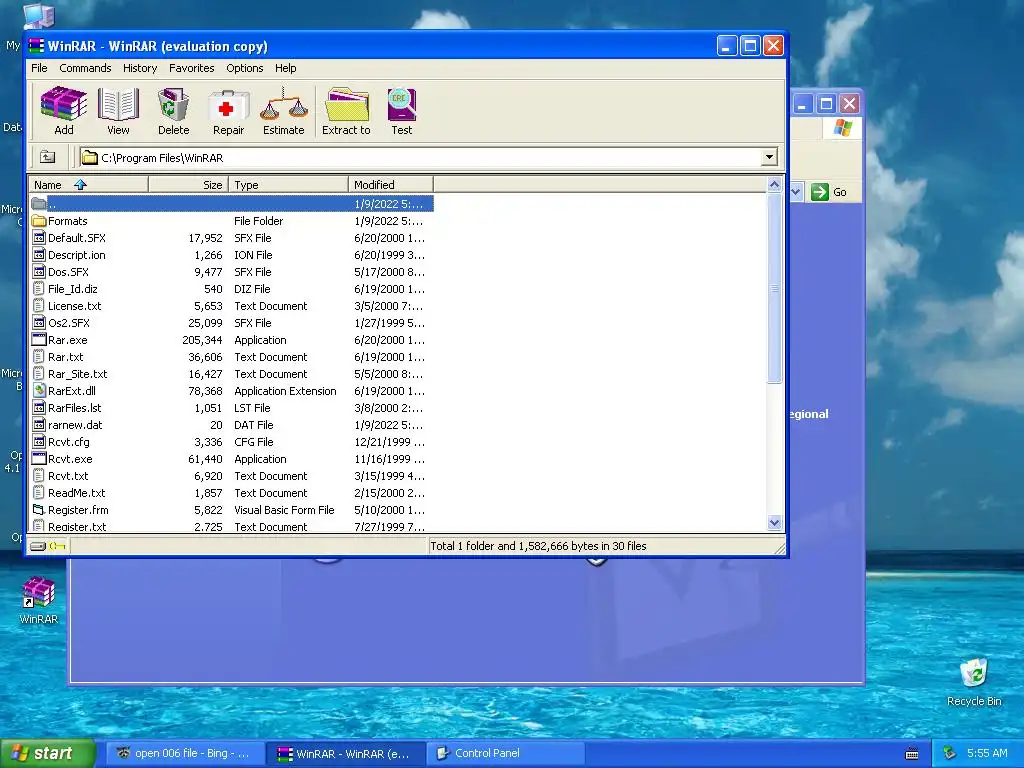The image size is (1024, 768).
Task: Sort files by Size column
Action: coord(188,185)
